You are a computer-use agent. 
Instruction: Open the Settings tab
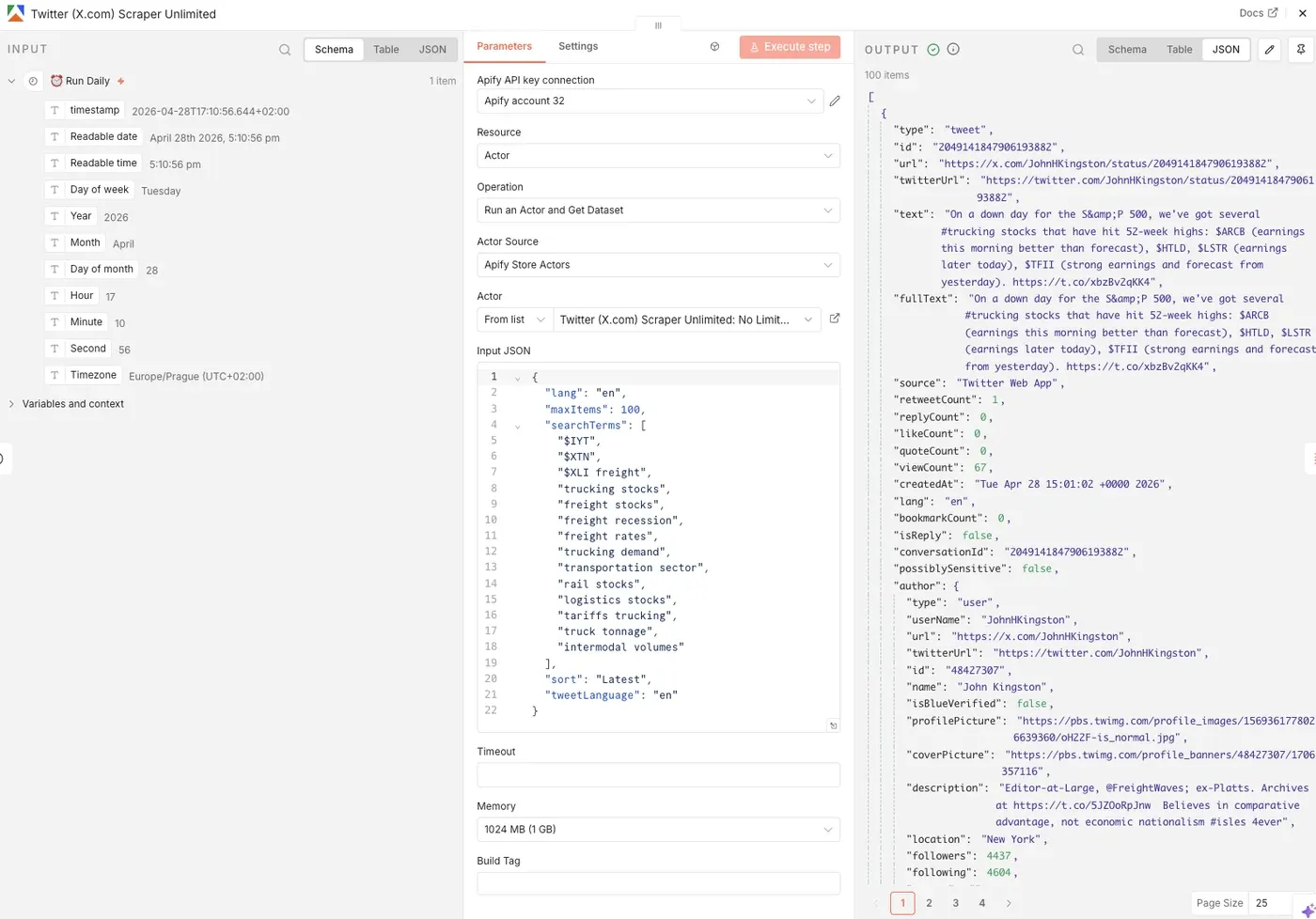pos(578,46)
